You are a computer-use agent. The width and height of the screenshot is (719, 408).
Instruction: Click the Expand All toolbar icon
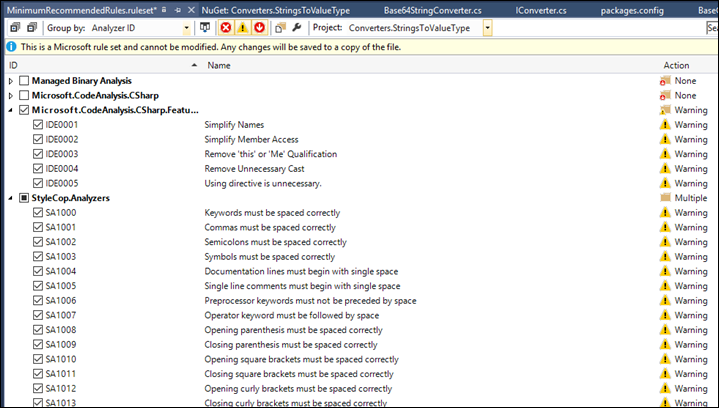[15, 28]
